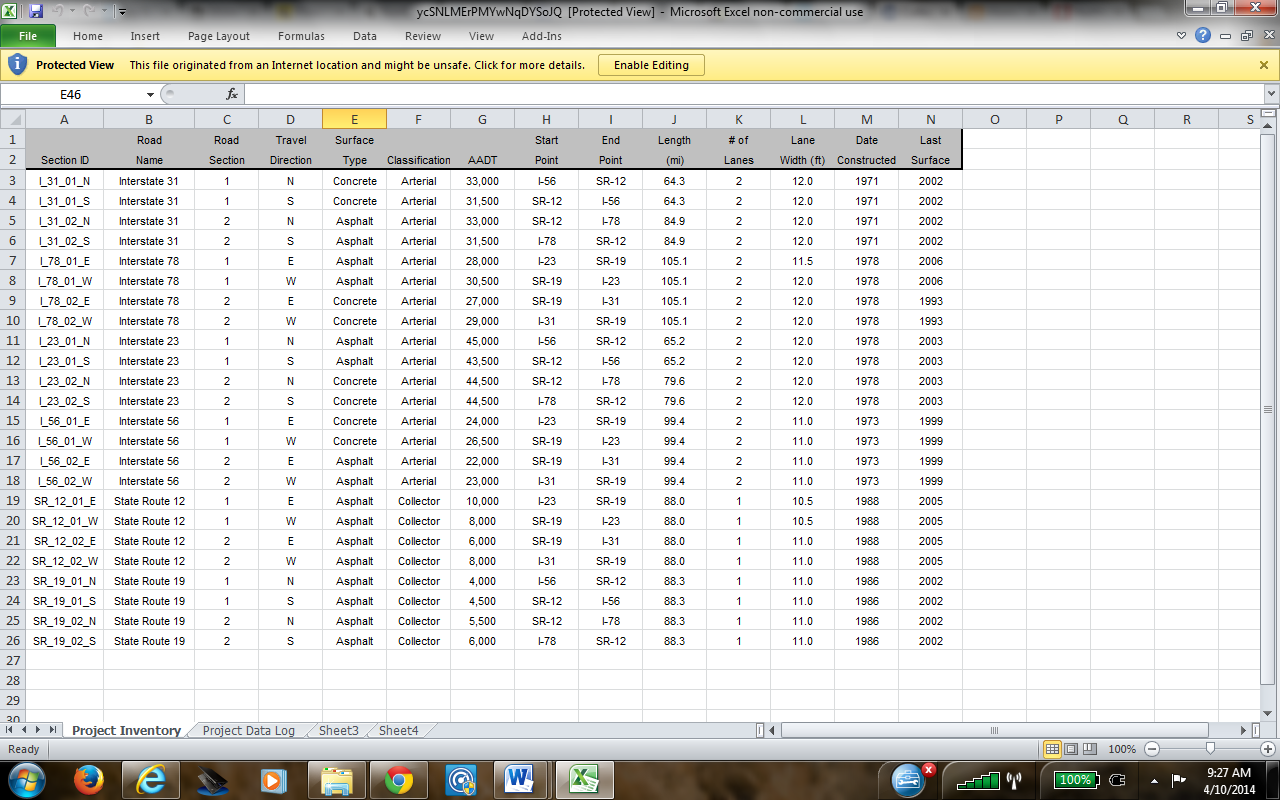Click the Name Box showing E46
1280x800 pixels.
pos(71,94)
